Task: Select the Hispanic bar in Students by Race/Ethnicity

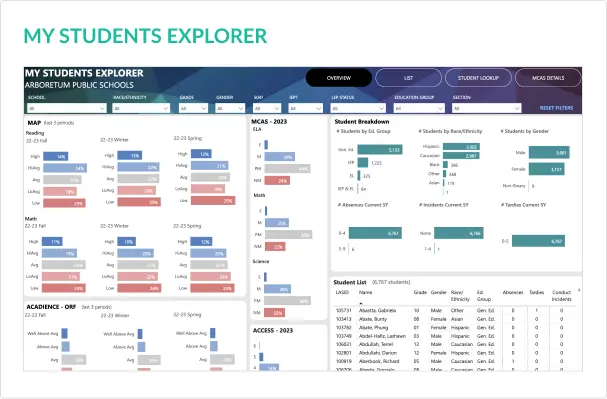Action: click(x=461, y=147)
